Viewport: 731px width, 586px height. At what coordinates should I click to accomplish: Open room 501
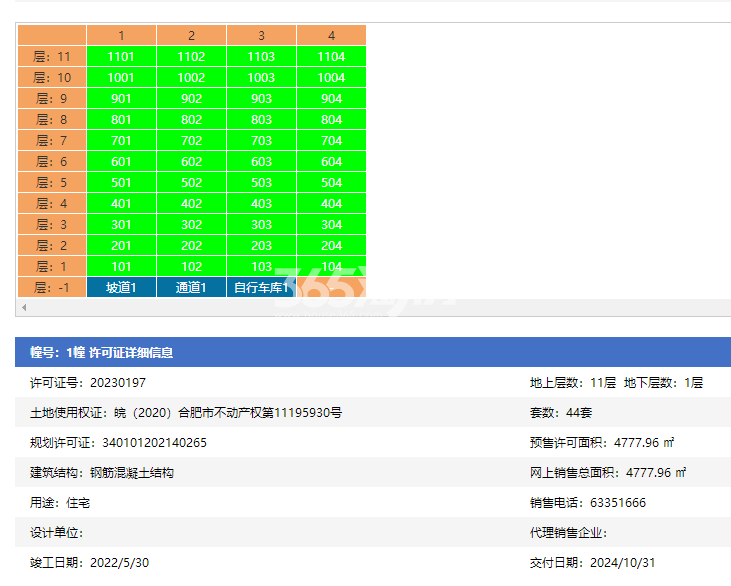click(x=121, y=182)
